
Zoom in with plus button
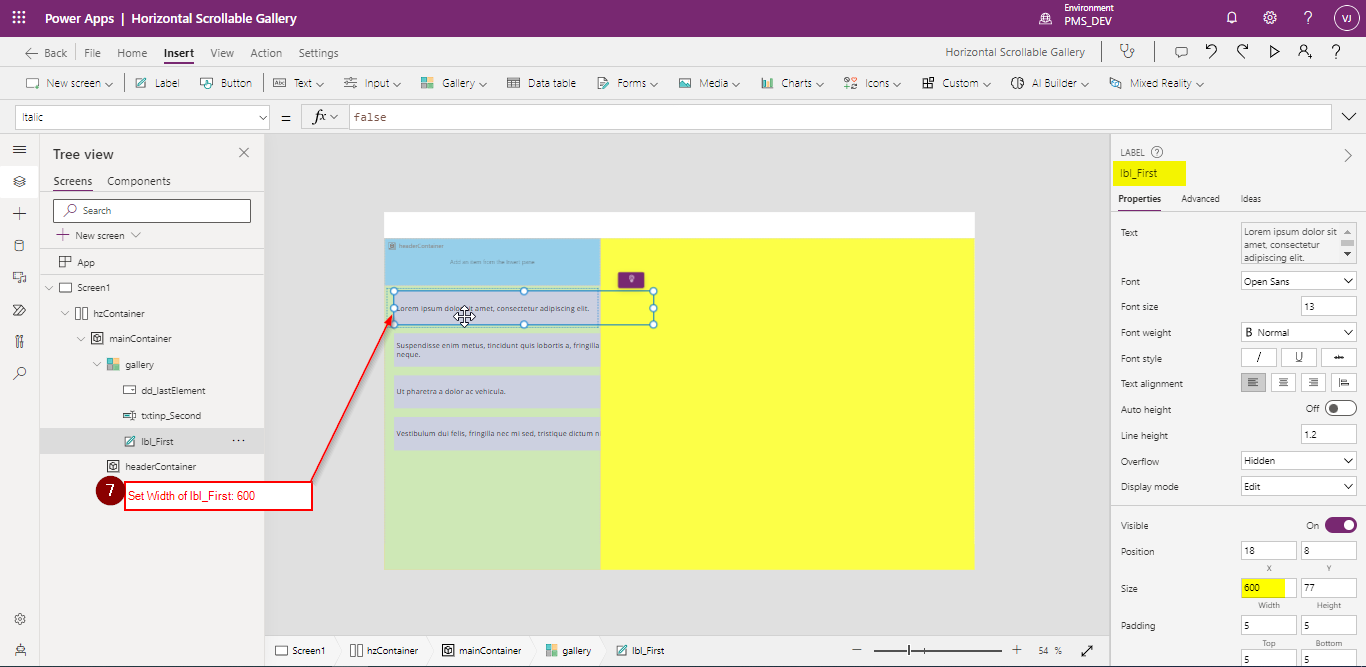click(x=1017, y=650)
